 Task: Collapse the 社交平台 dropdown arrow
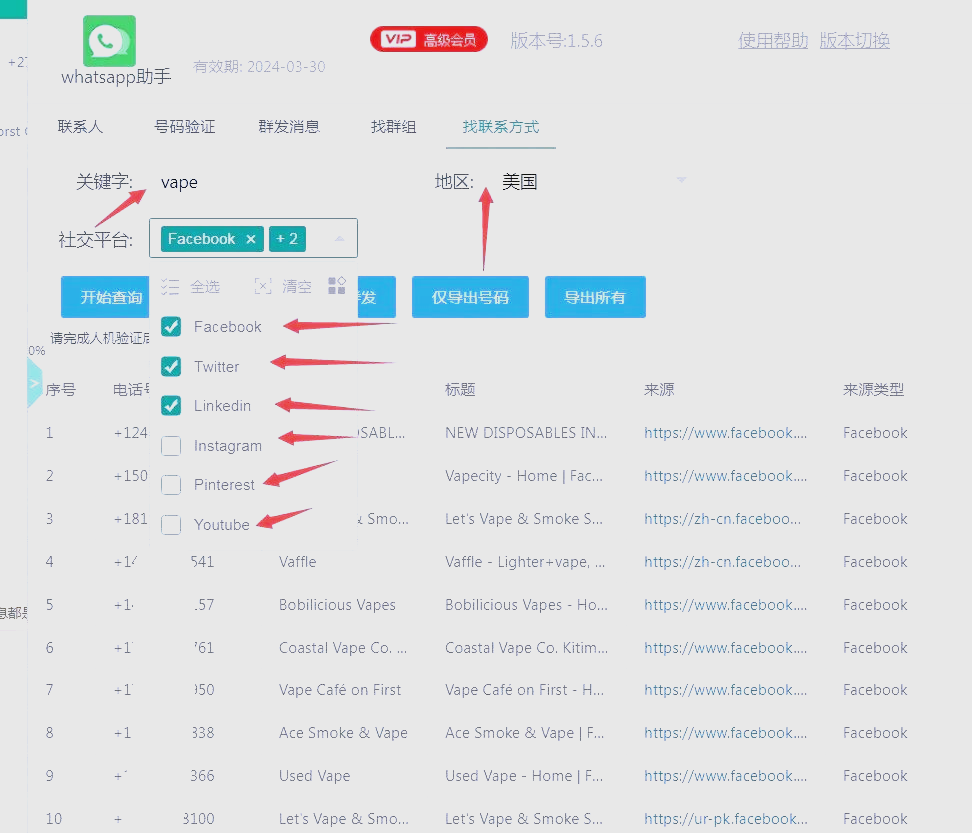(x=339, y=239)
